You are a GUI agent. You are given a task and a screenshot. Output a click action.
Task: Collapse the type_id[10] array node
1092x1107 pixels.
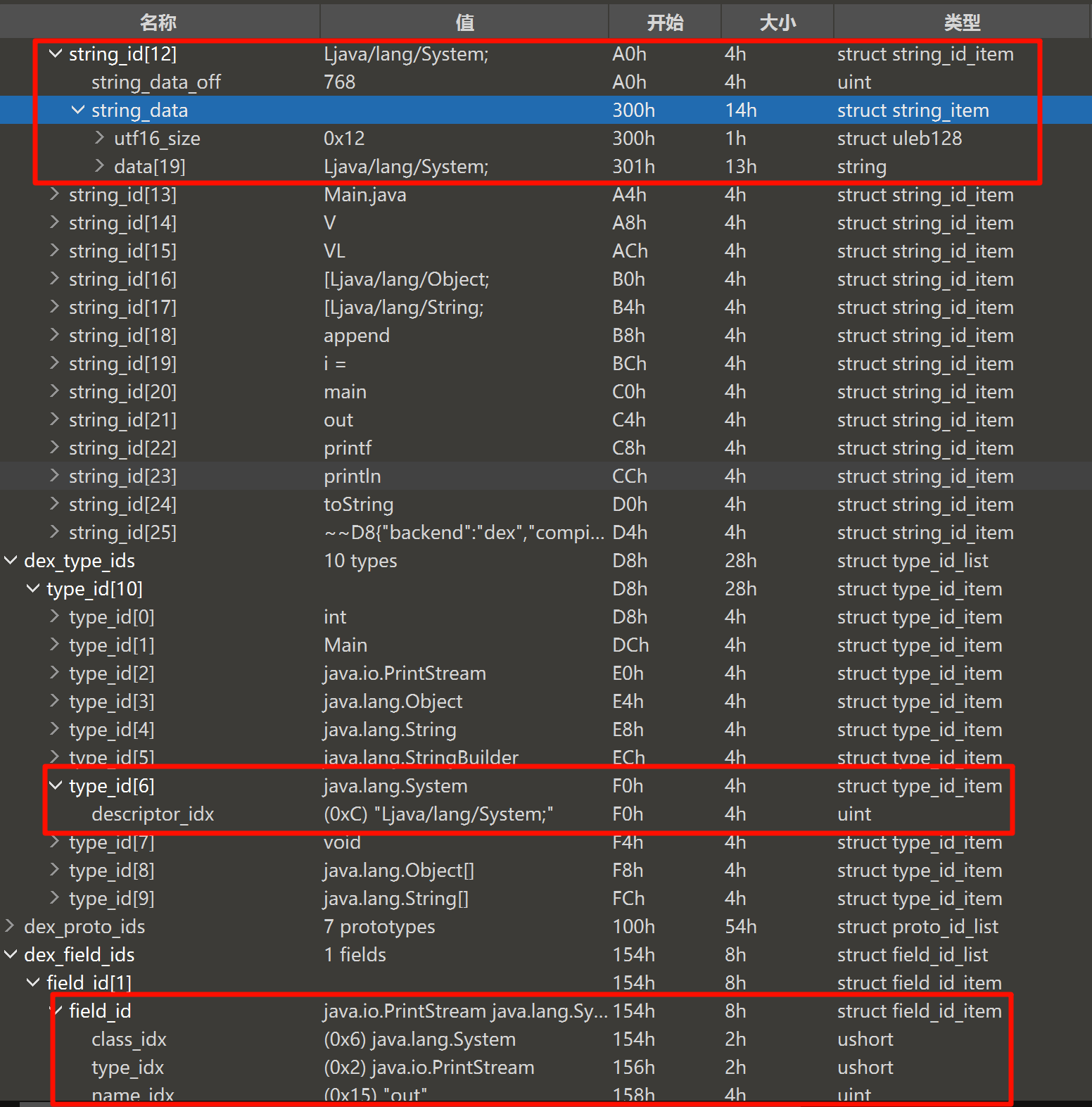(32, 588)
